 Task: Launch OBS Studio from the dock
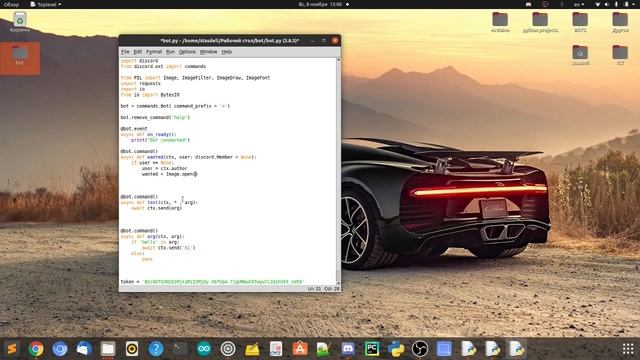420,349
